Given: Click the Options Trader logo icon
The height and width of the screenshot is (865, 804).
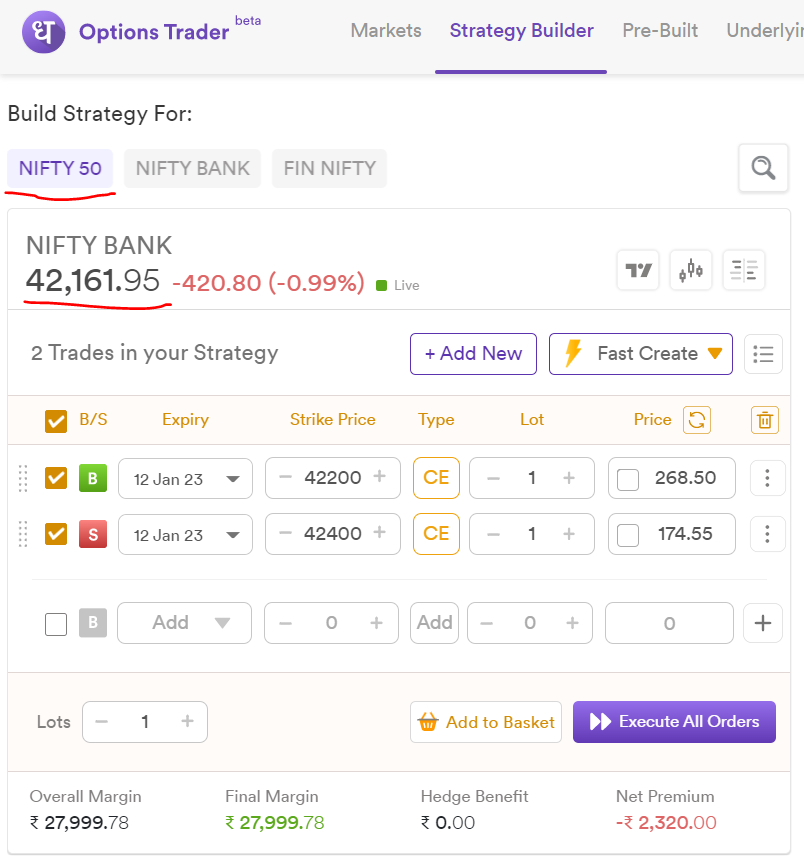Looking at the screenshot, I should (44, 32).
